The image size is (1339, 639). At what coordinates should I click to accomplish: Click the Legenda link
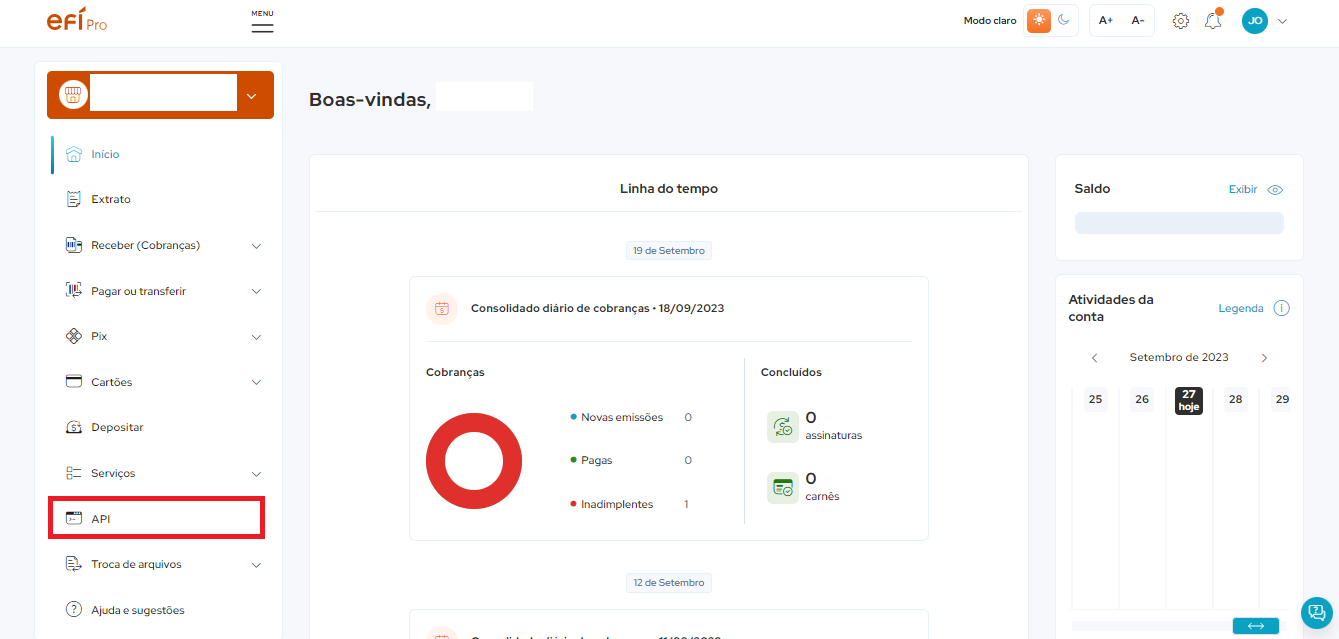point(1241,308)
